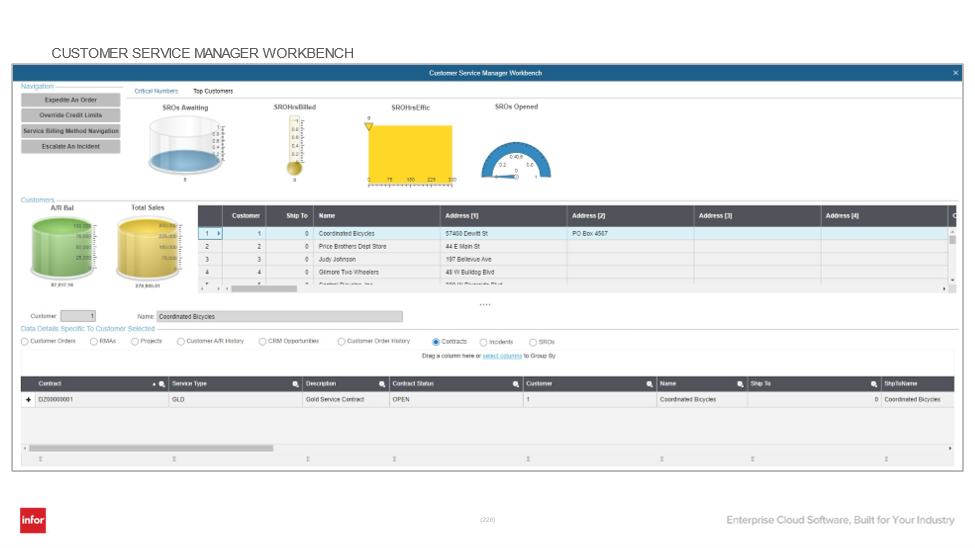Select the RMAs radio button
Screen dimensions: 975x548
pos(94,341)
